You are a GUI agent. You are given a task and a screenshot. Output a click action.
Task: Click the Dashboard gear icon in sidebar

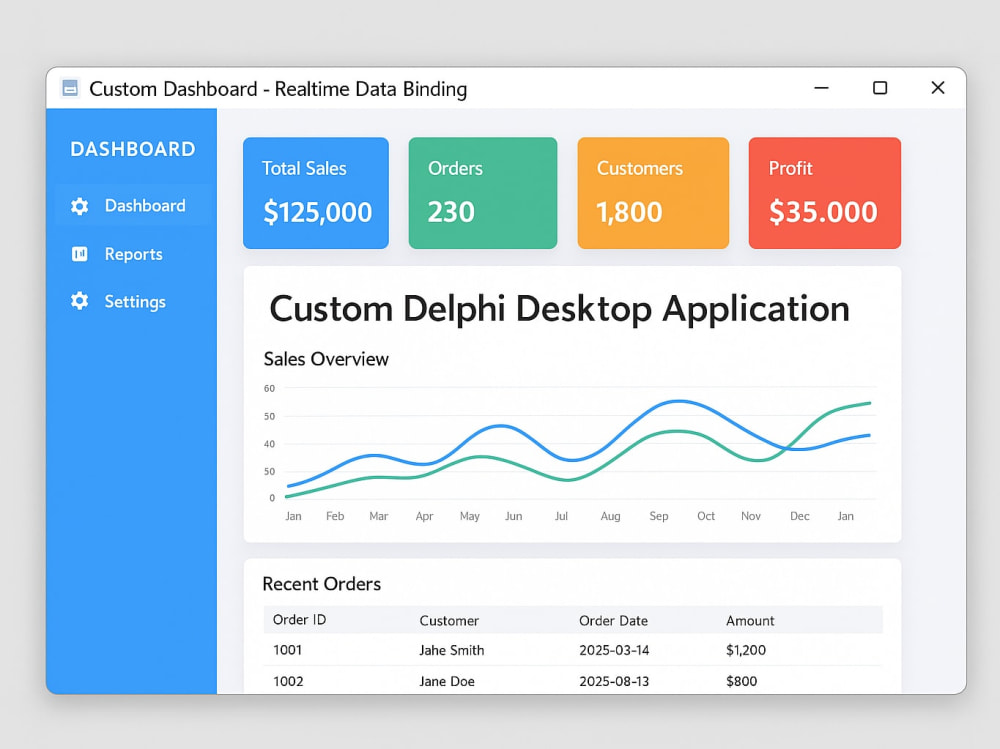click(x=80, y=206)
